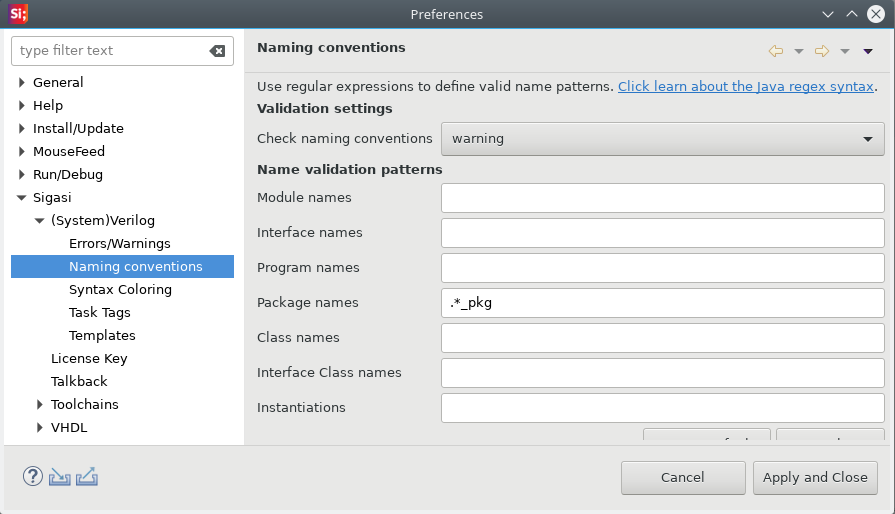Collapse the Sigasi tree node
Screen dimensions: 895x514
(x=22, y=197)
